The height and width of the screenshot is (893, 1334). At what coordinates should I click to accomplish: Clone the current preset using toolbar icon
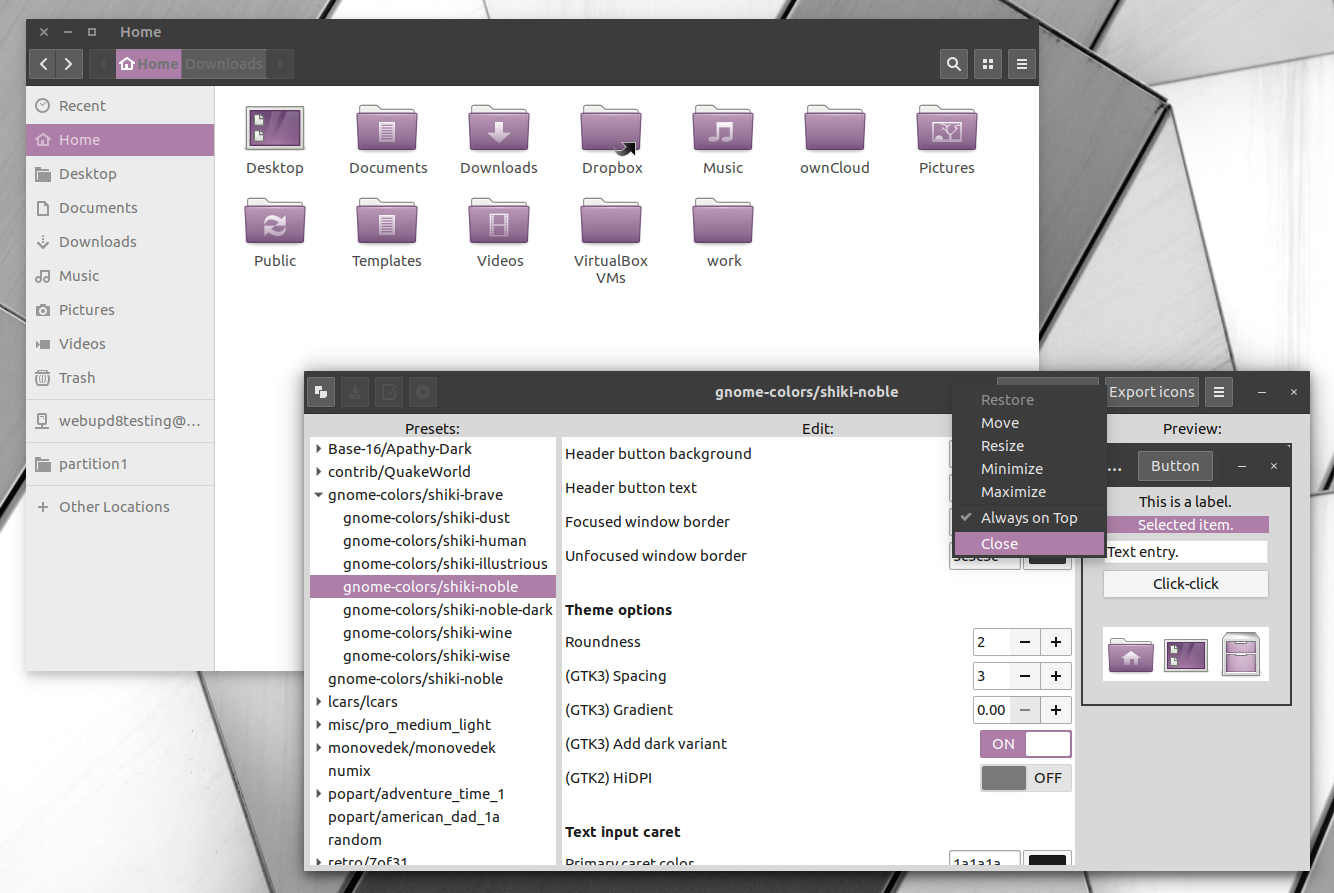click(320, 392)
